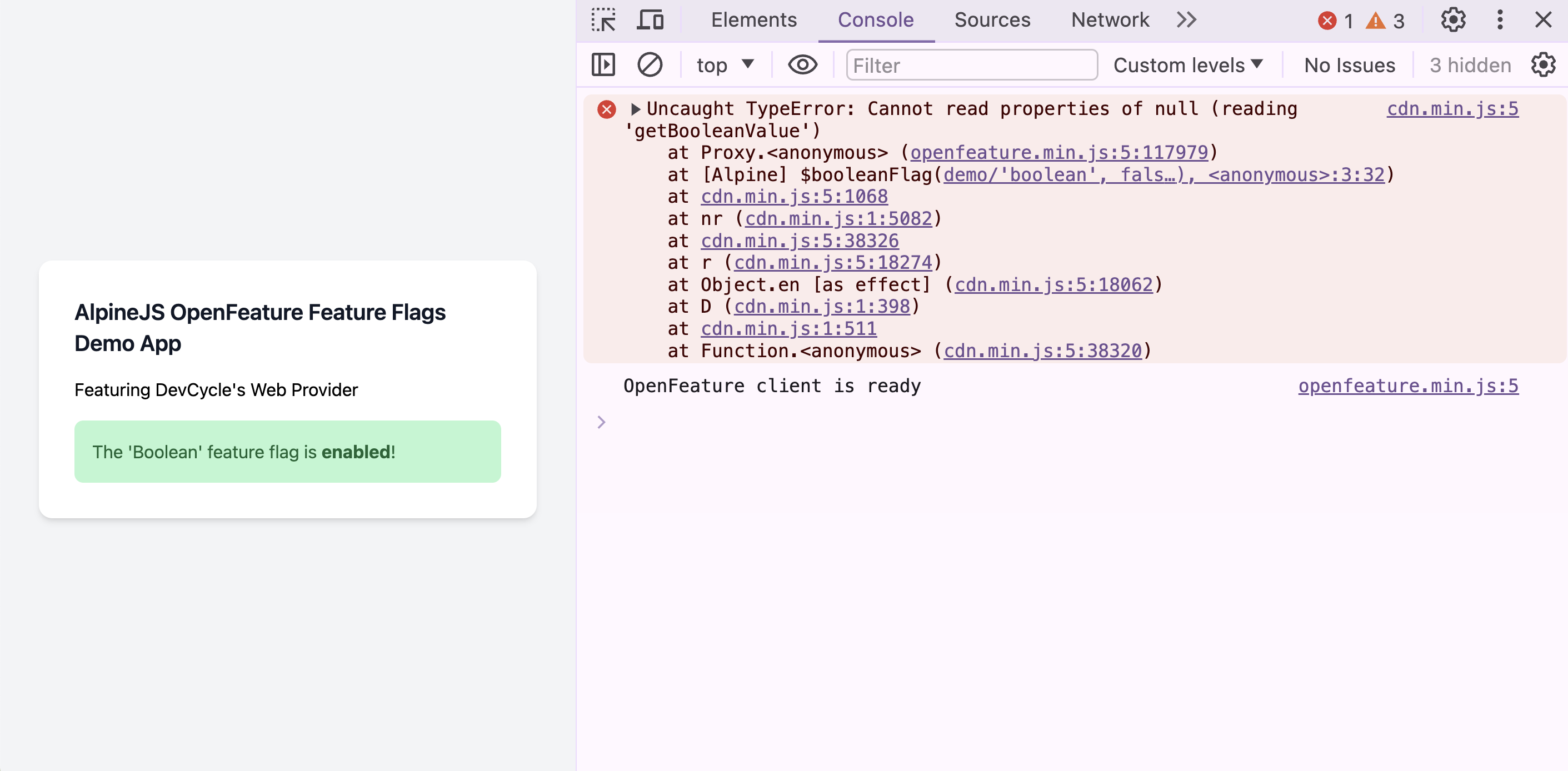Screen dimensions: 1568x771
Task: Open DevTools settings gear in top bar
Action: click(1453, 20)
